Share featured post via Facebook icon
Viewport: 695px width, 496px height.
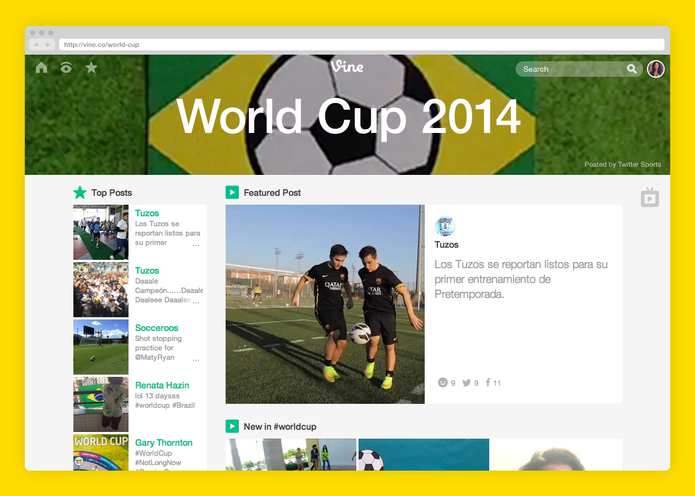(488, 383)
